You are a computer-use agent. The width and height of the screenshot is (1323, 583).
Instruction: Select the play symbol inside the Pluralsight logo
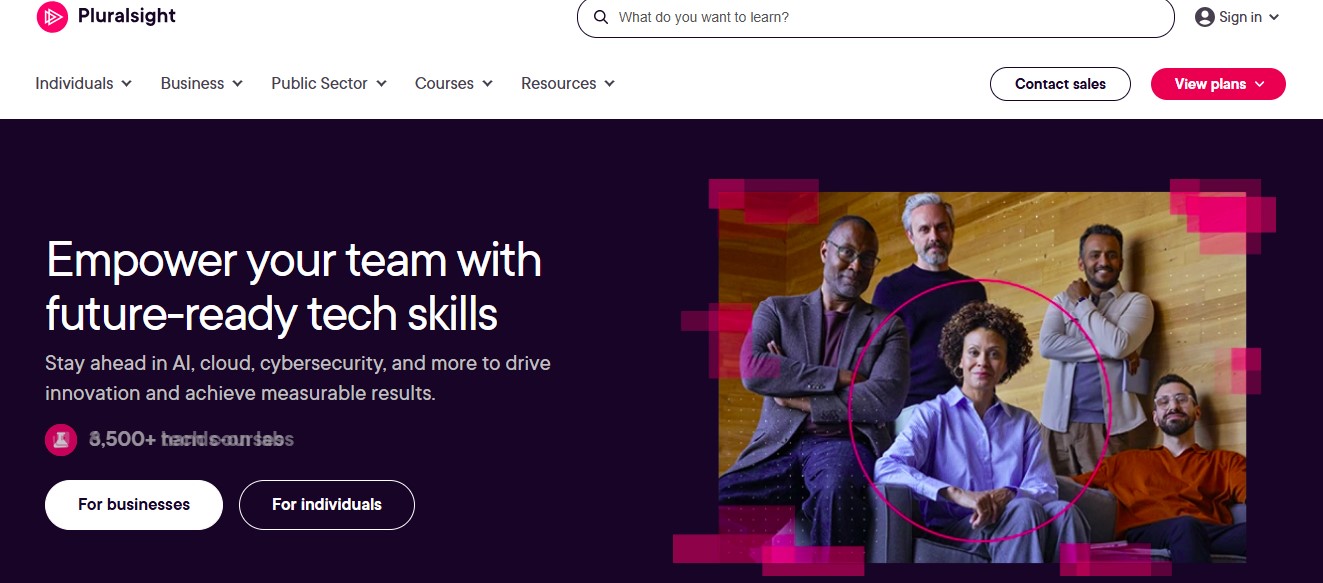[x=51, y=16]
